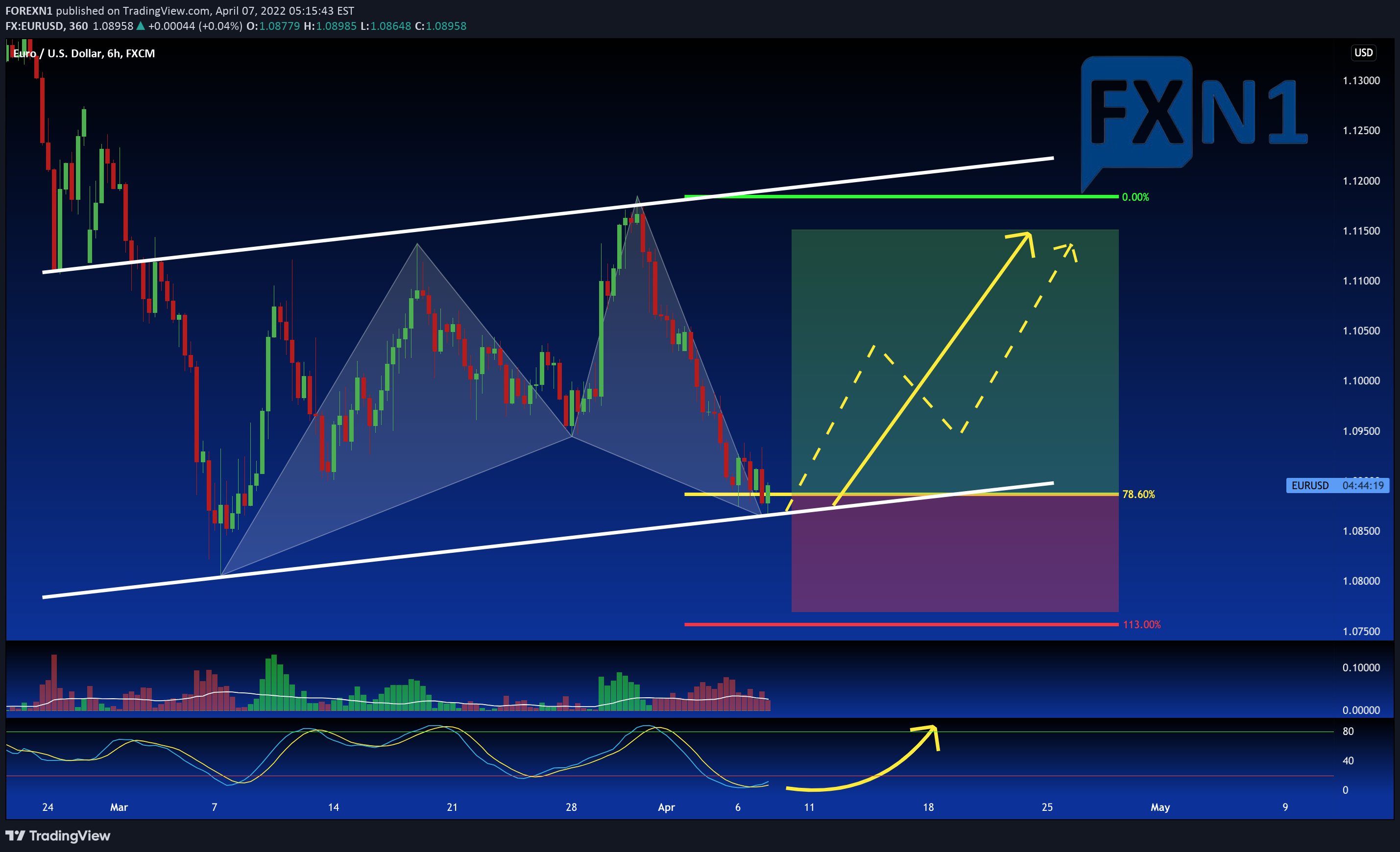
Task: Click the 1.08000 price axis label
Action: pyautogui.click(x=1361, y=581)
